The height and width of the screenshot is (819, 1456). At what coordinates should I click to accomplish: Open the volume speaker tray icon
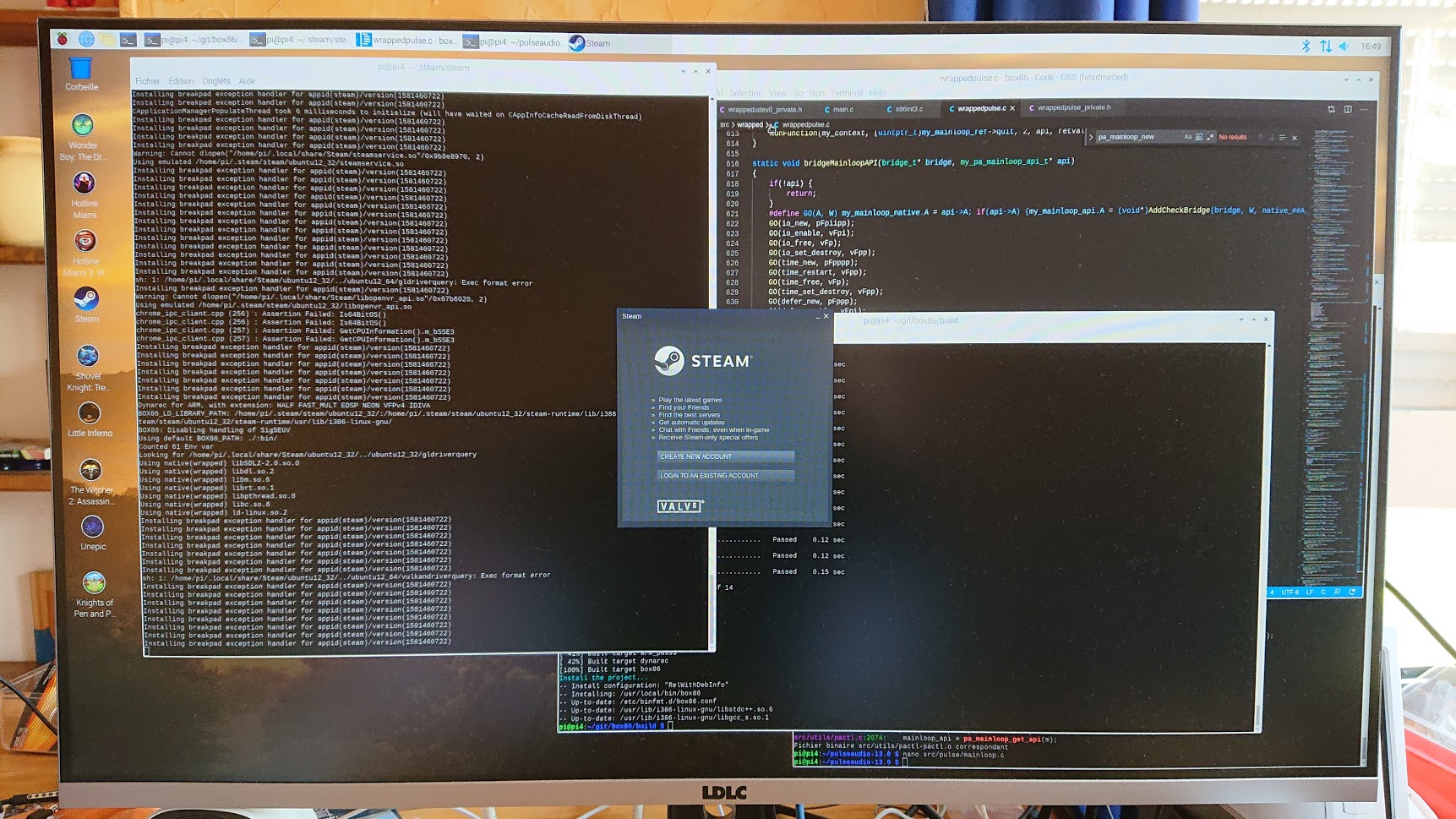point(1344,46)
